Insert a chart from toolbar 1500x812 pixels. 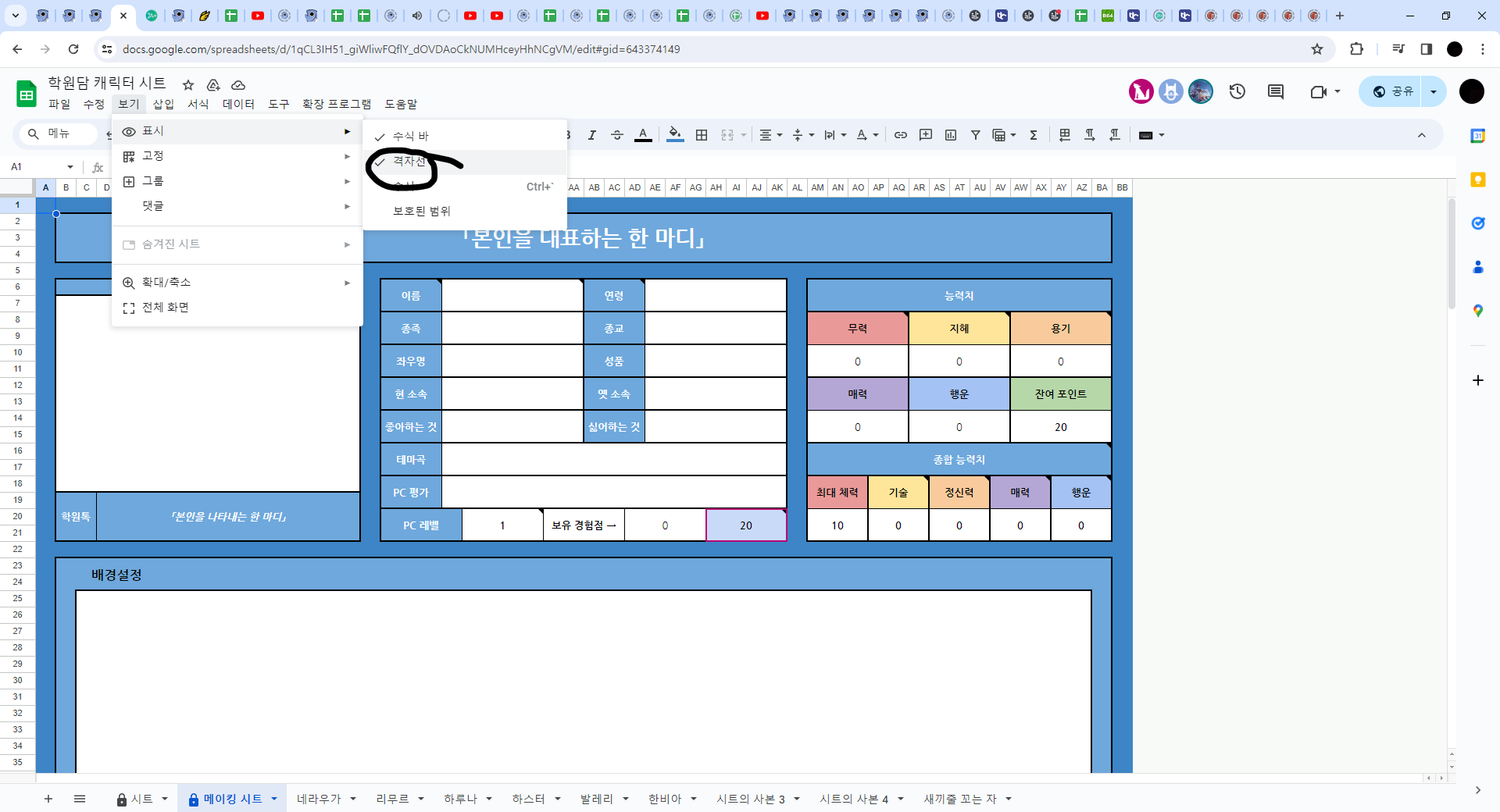pos(951,135)
